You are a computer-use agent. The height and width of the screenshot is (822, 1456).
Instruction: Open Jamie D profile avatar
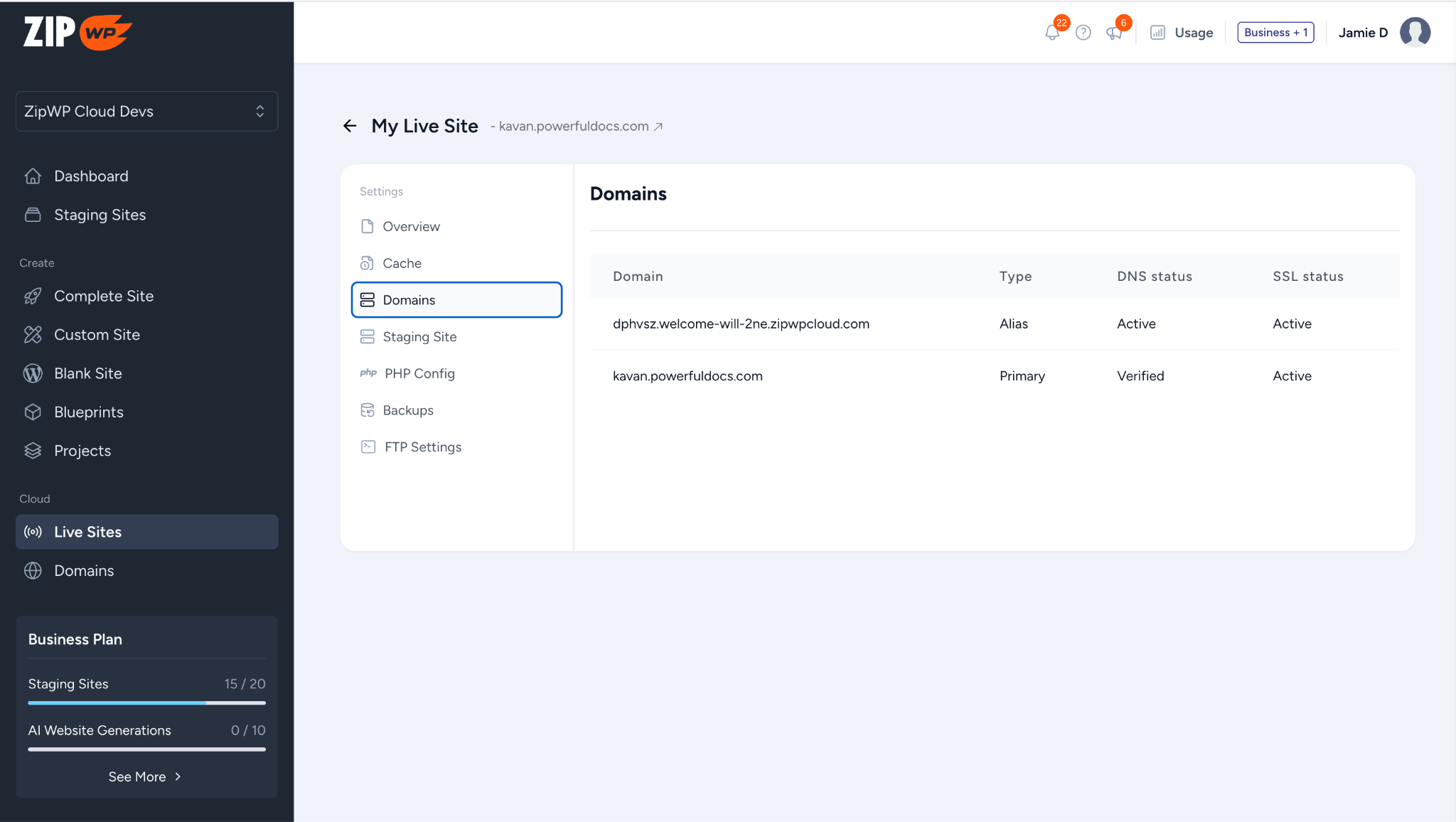[1415, 33]
